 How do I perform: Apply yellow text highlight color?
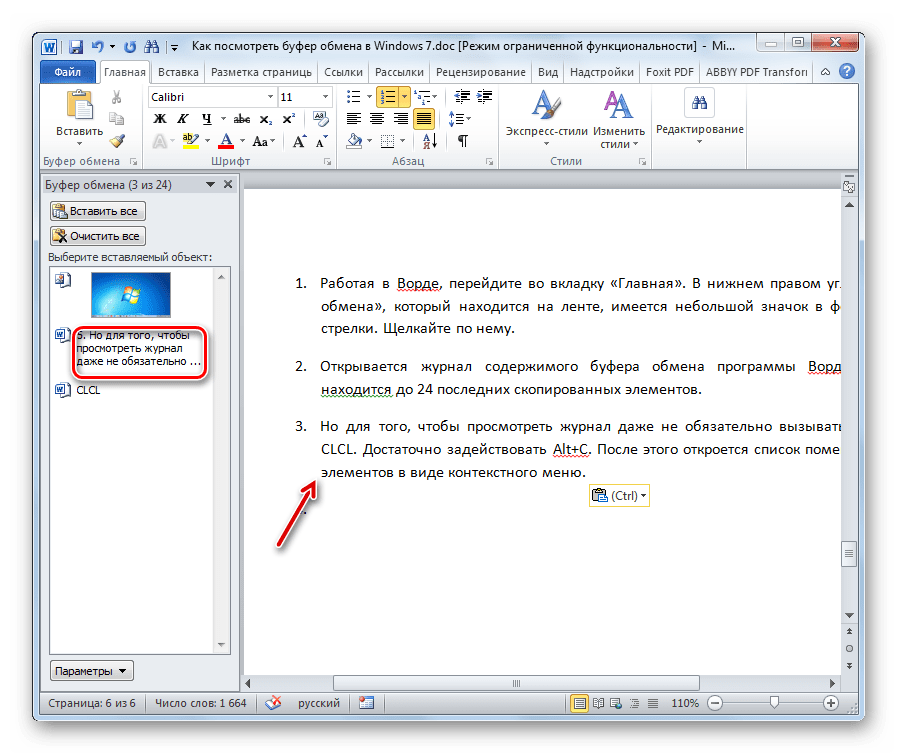click(x=191, y=141)
